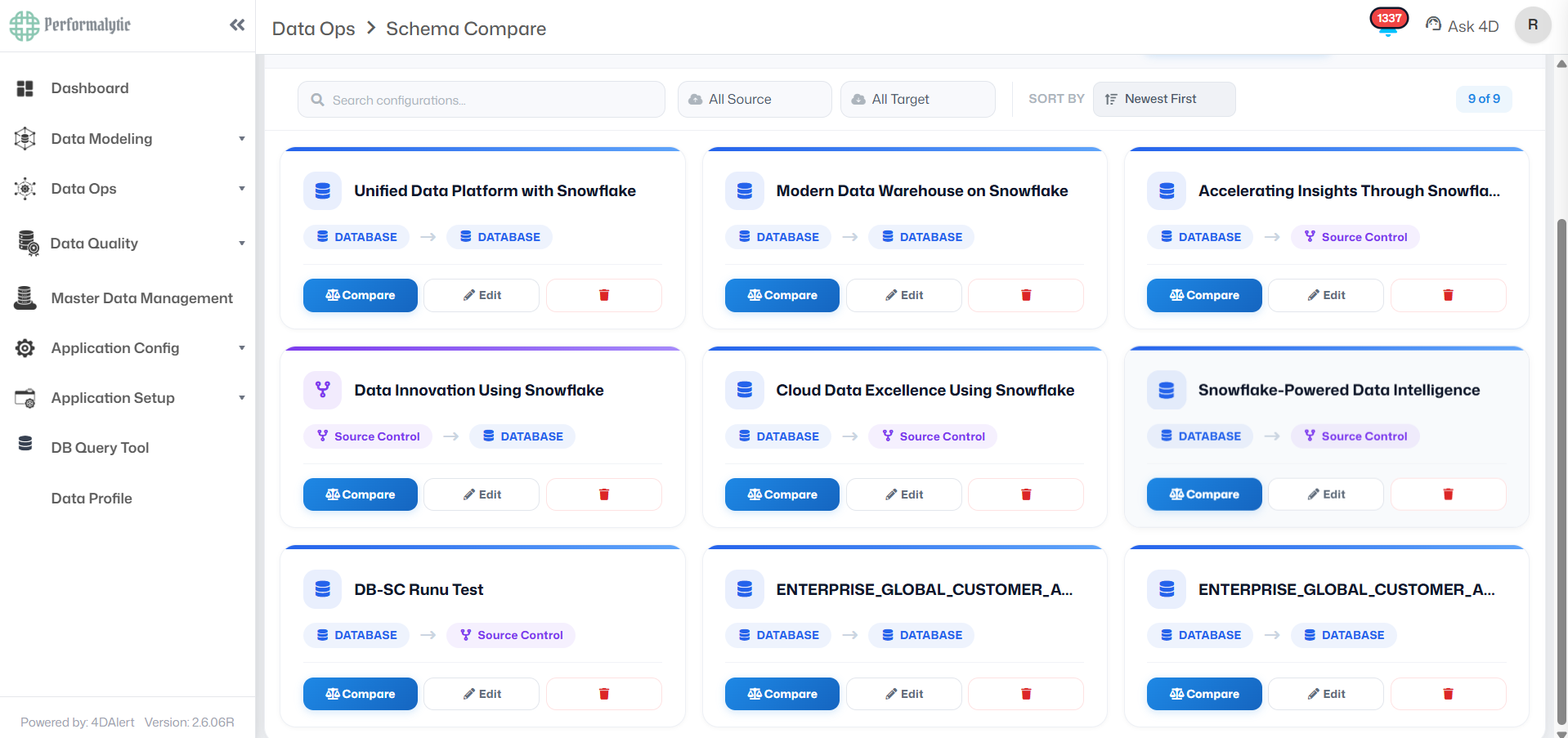The width and height of the screenshot is (1568, 738).
Task: Click the Performalytic logo
Action: (x=70, y=25)
